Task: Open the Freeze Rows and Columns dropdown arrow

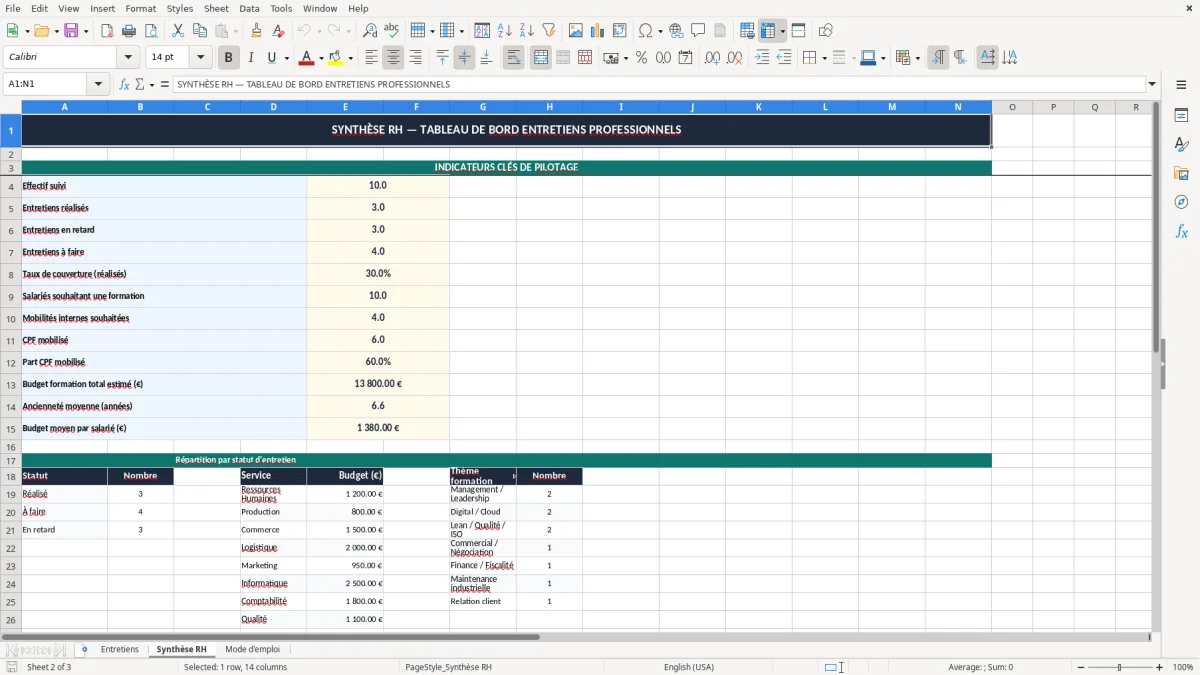Action: (x=782, y=31)
